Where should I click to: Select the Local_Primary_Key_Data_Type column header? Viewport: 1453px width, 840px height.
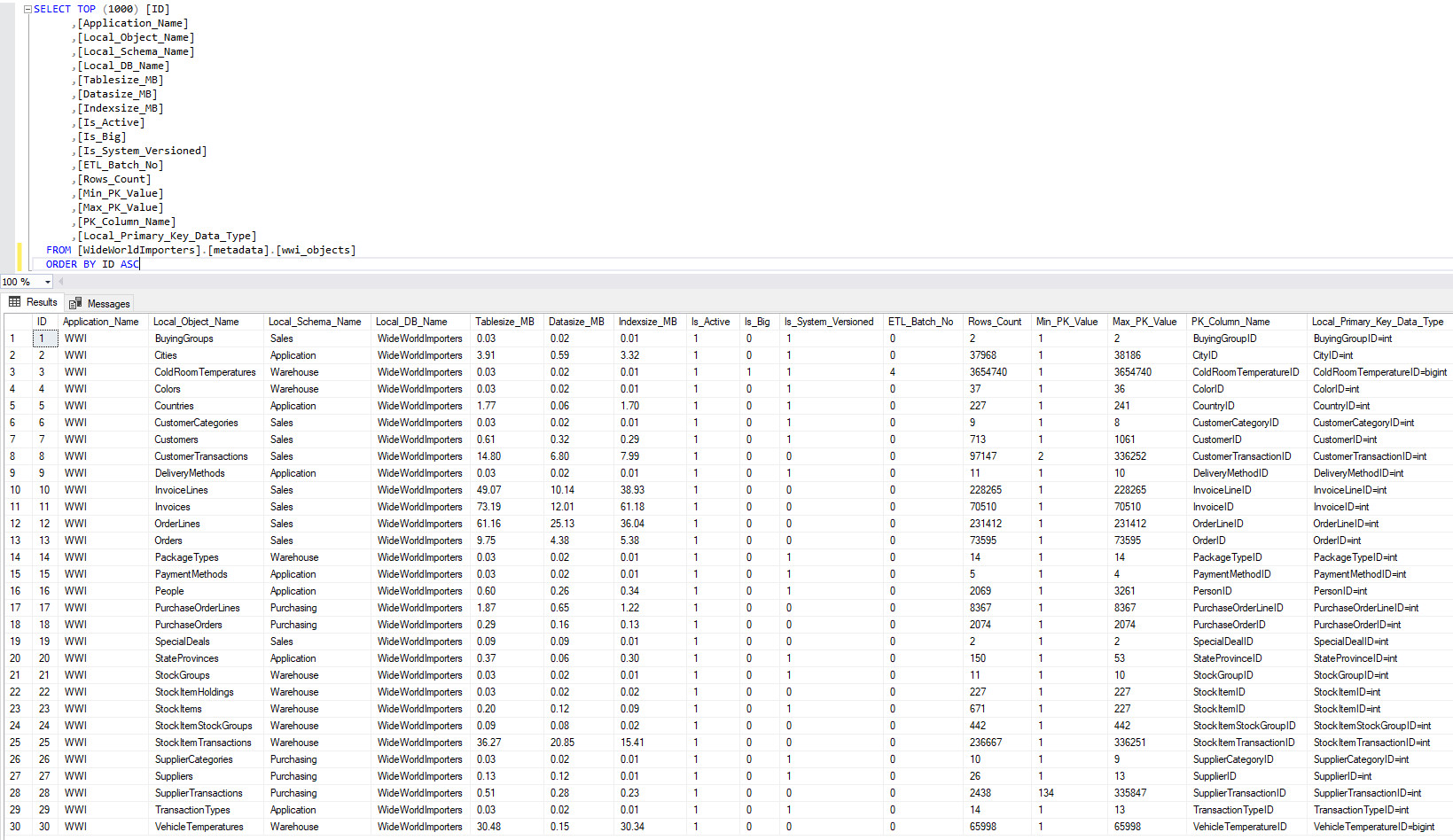1379,322
